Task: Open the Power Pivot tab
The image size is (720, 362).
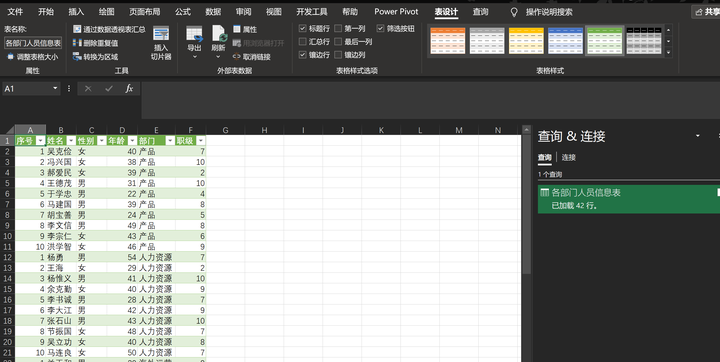Action: coord(396,12)
